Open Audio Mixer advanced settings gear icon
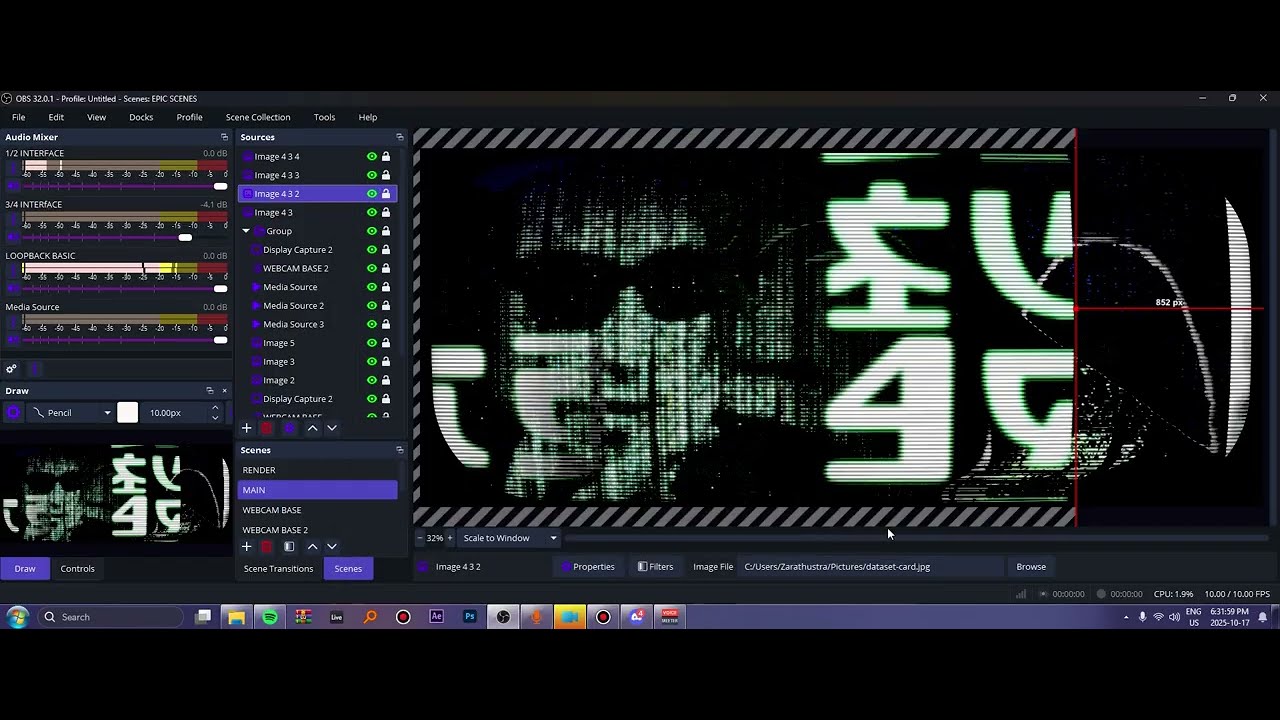This screenshot has width=1280, height=720. pyautogui.click(x=11, y=369)
